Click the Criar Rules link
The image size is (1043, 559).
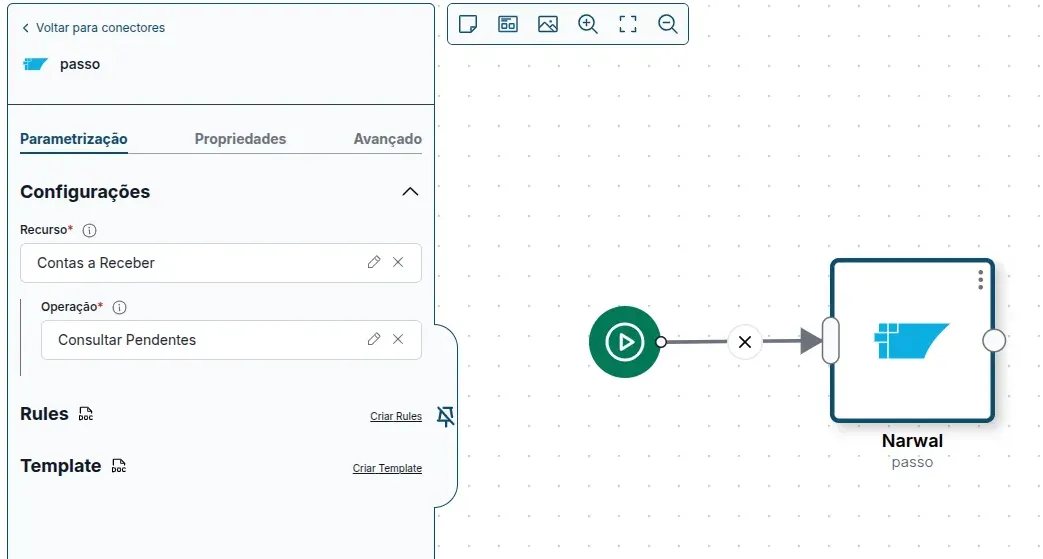(x=396, y=416)
